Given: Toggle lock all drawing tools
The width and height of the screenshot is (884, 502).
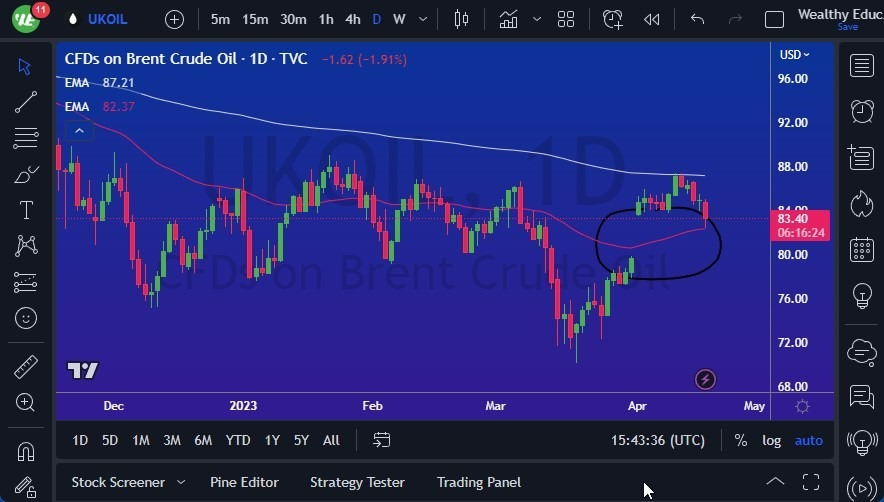Looking at the screenshot, I should click(26, 486).
